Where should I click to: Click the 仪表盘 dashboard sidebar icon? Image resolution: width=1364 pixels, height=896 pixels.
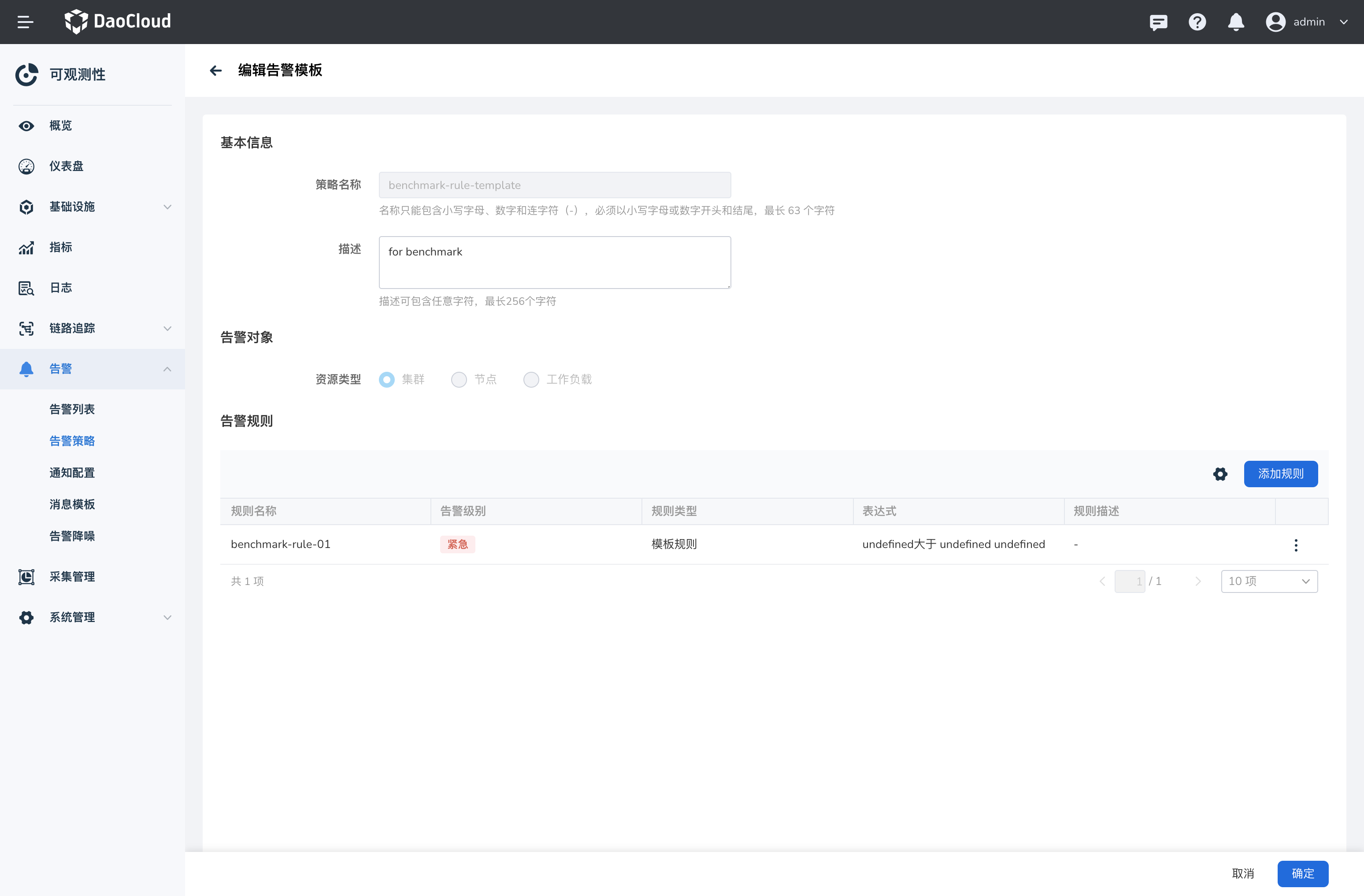tap(26, 166)
